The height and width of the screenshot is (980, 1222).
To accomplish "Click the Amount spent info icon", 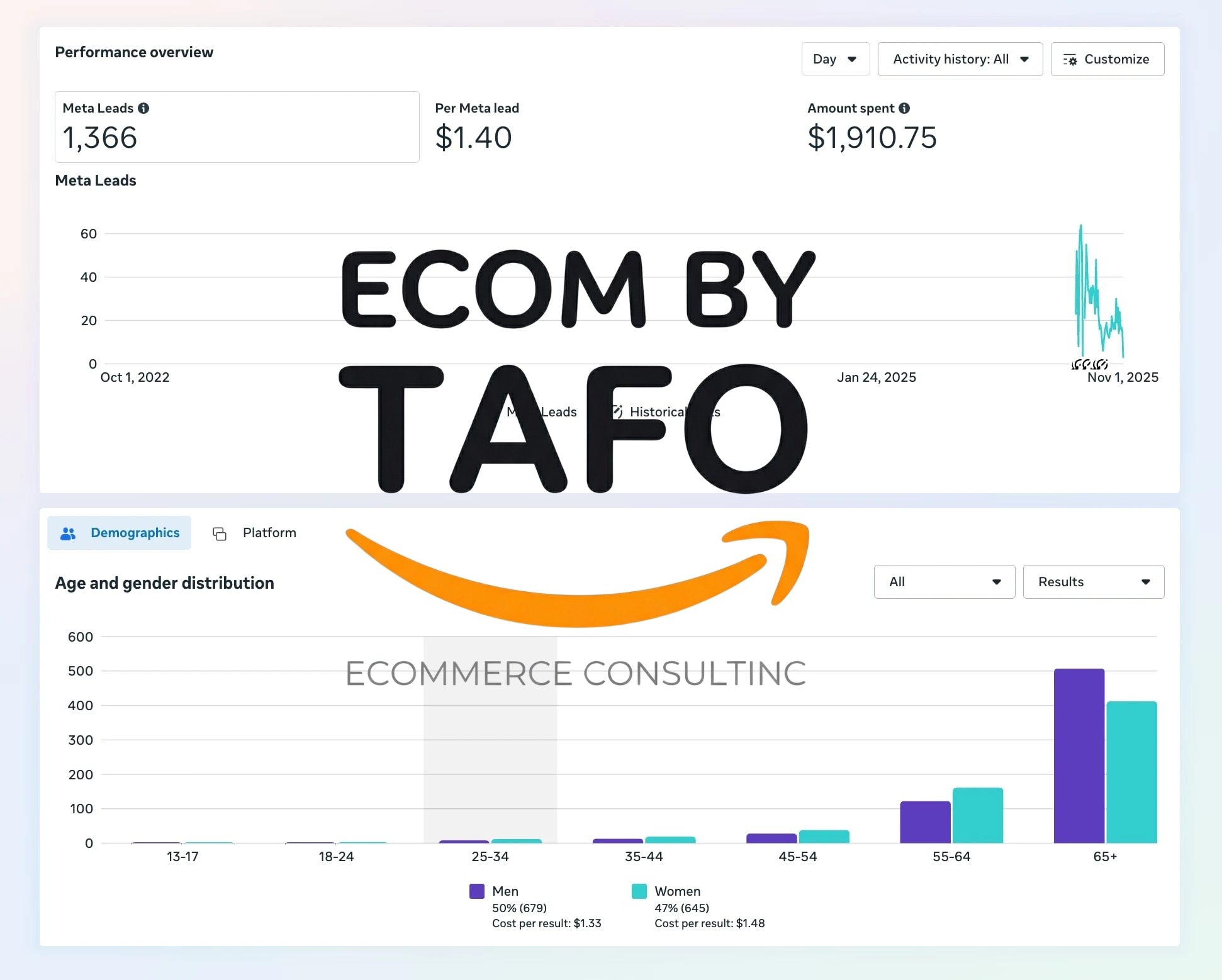I will coord(904,108).
